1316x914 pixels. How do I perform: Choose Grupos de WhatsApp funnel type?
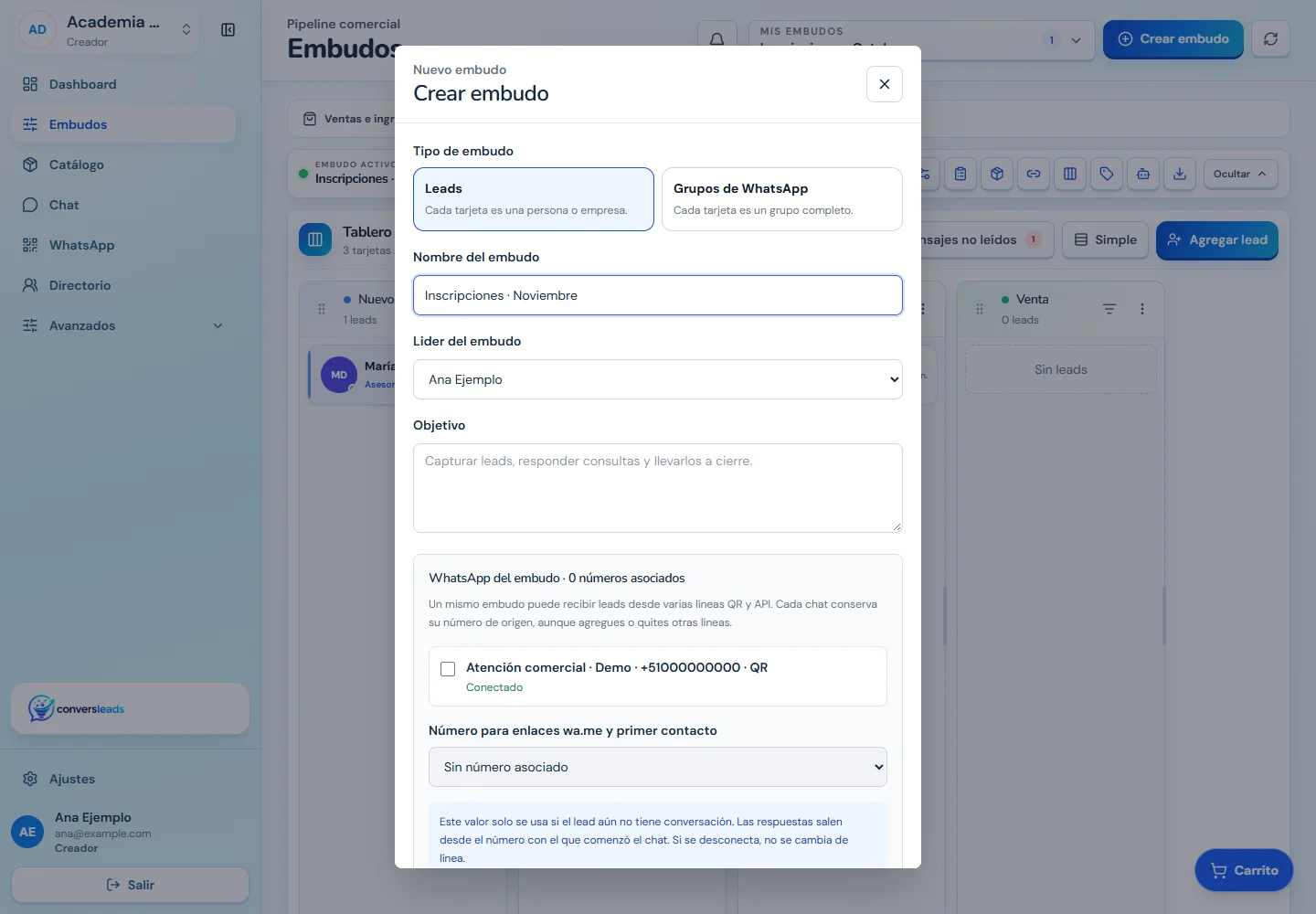tap(782, 199)
